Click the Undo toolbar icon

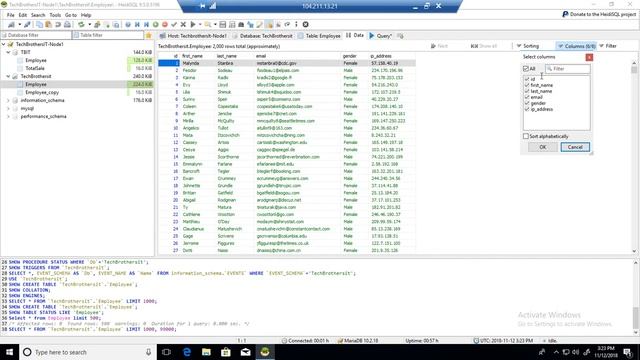58,24
